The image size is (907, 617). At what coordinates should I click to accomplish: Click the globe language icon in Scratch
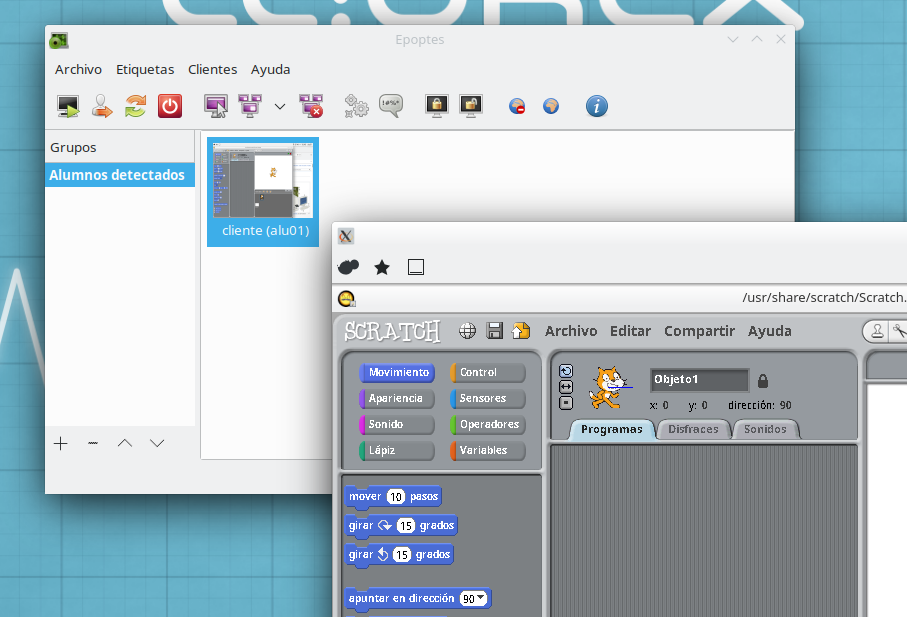[x=467, y=331]
